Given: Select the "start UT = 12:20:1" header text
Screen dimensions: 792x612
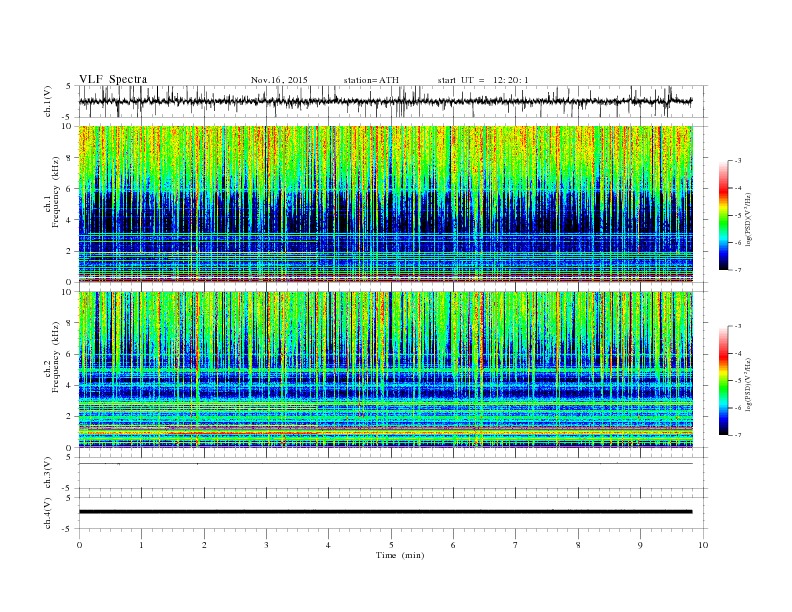Looking at the screenshot, I should [x=483, y=80].
